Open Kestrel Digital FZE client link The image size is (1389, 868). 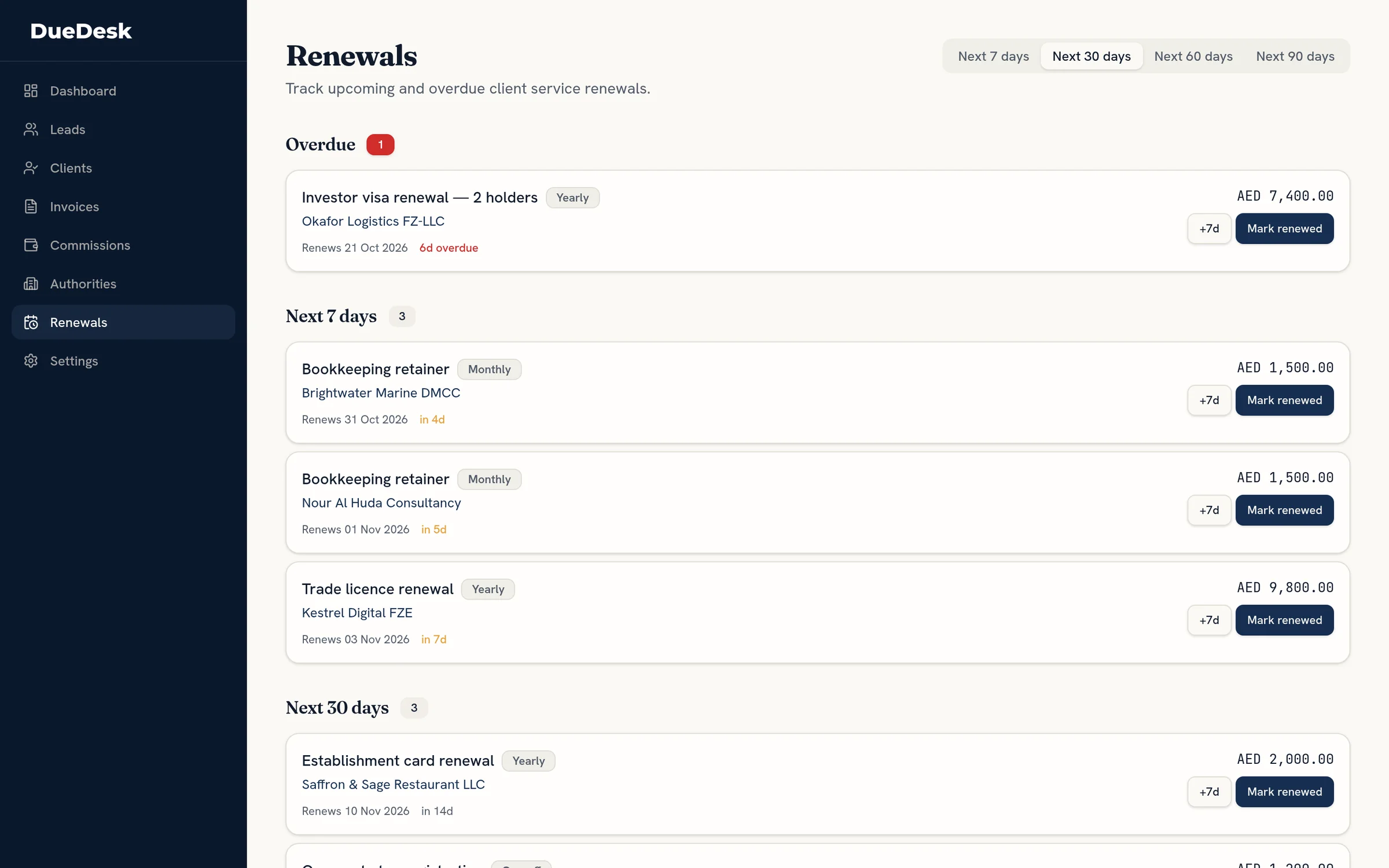point(357,613)
